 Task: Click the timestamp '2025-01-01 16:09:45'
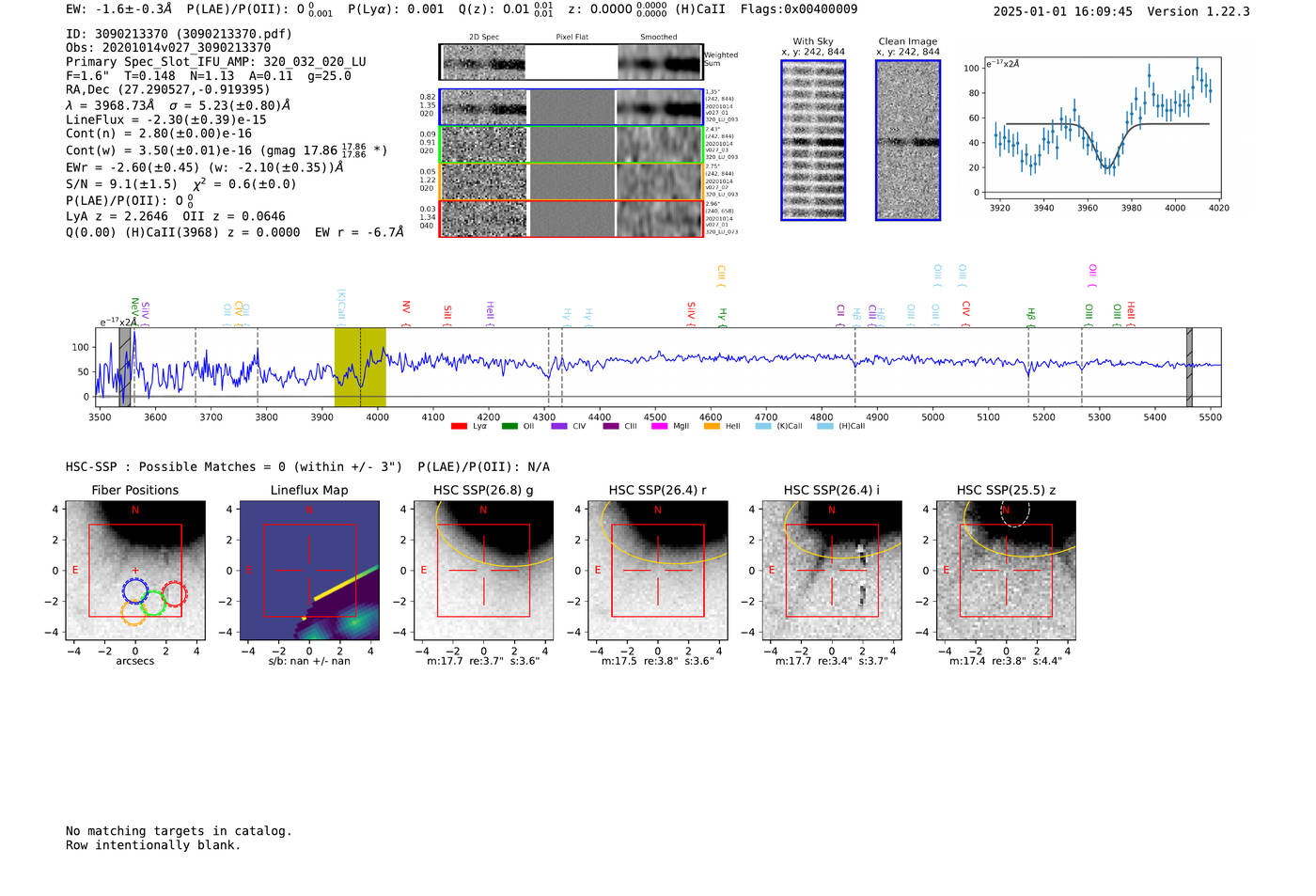(1063, 11)
